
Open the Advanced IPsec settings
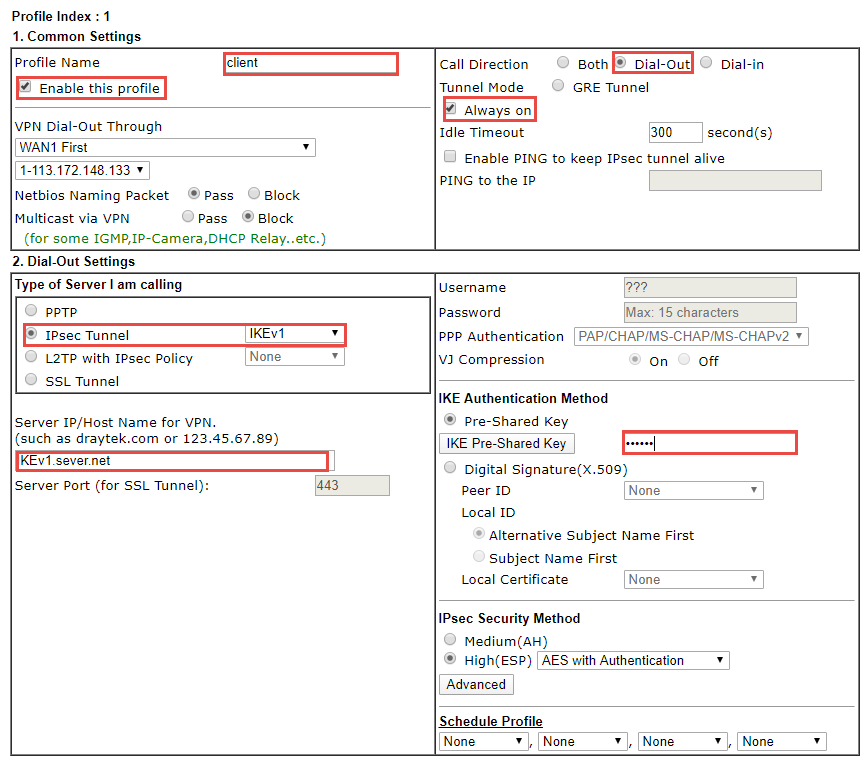(x=476, y=685)
